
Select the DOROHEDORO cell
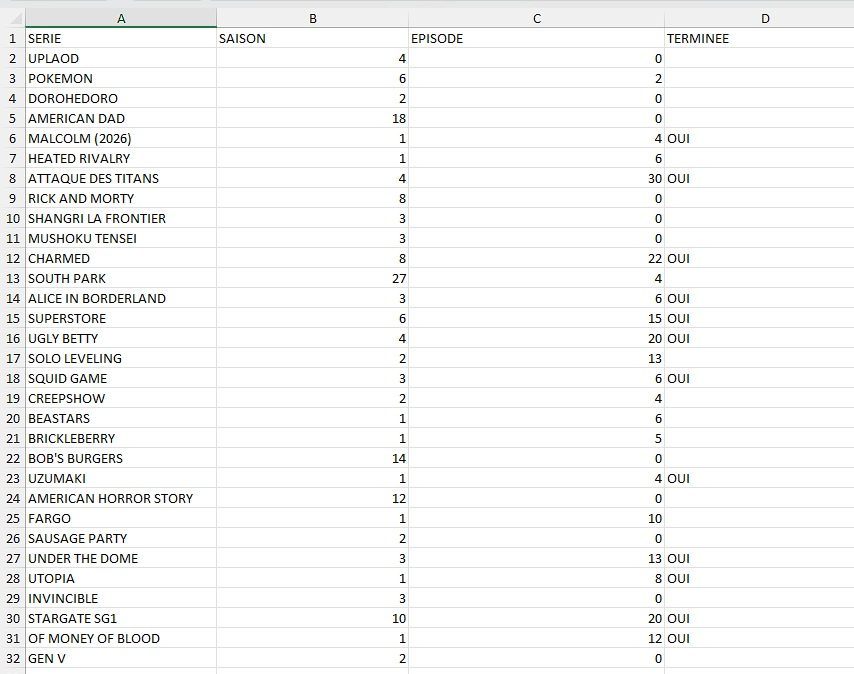point(121,99)
